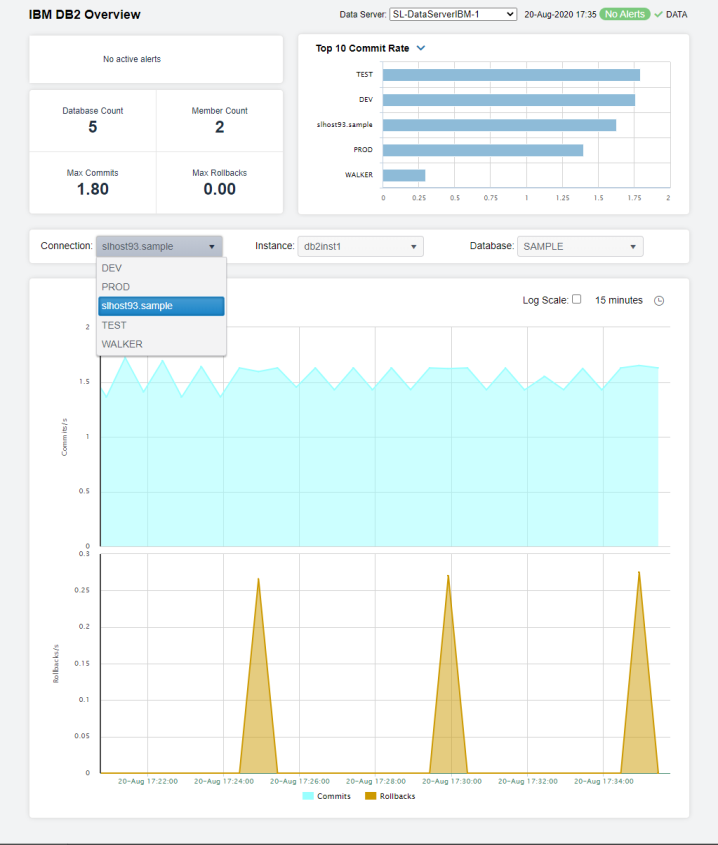Click the Member Count value 2
Viewport: 718px width, 845px height.
(x=219, y=127)
